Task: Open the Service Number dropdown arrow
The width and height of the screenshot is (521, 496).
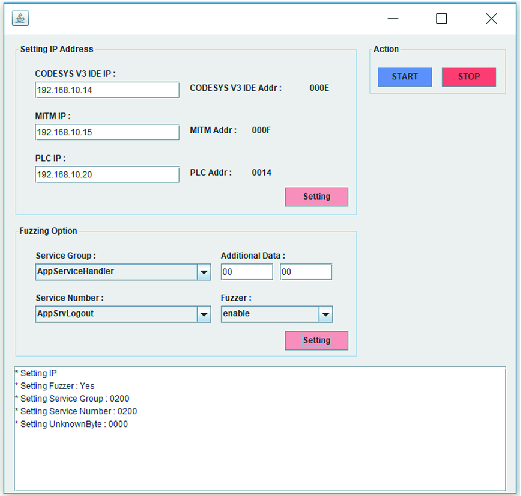Action: 204,314
